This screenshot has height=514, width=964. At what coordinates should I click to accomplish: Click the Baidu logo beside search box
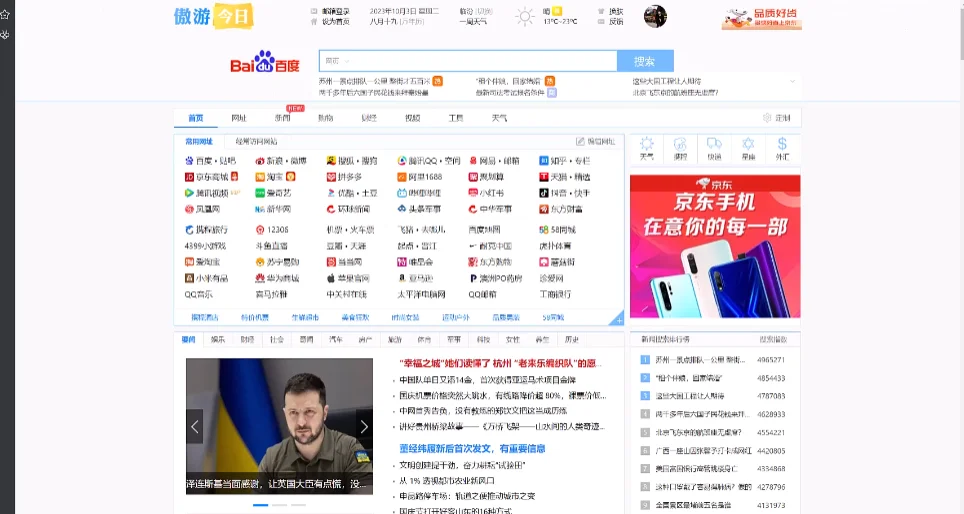[265, 61]
